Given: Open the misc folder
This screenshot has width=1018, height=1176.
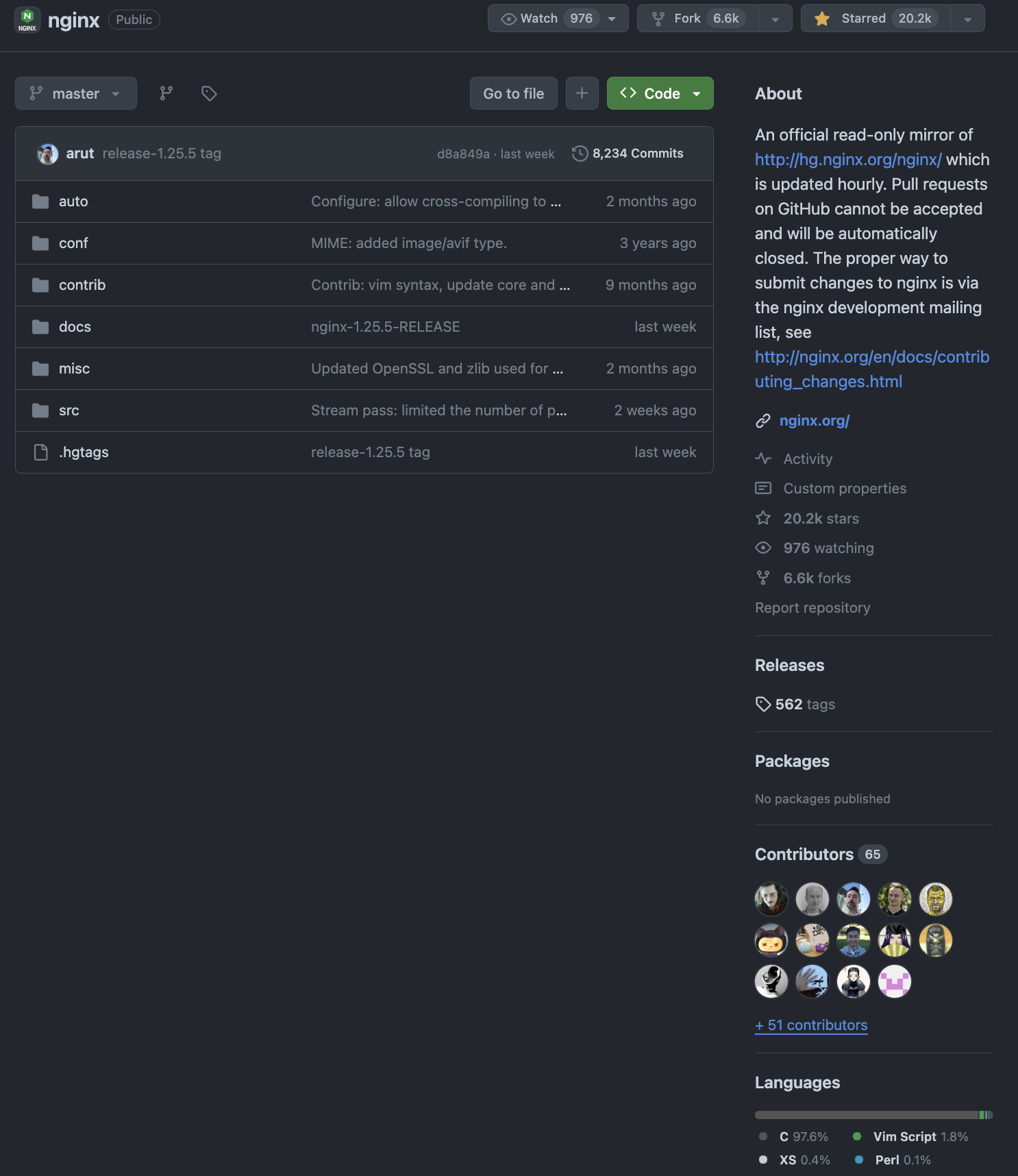Looking at the screenshot, I should [74, 369].
